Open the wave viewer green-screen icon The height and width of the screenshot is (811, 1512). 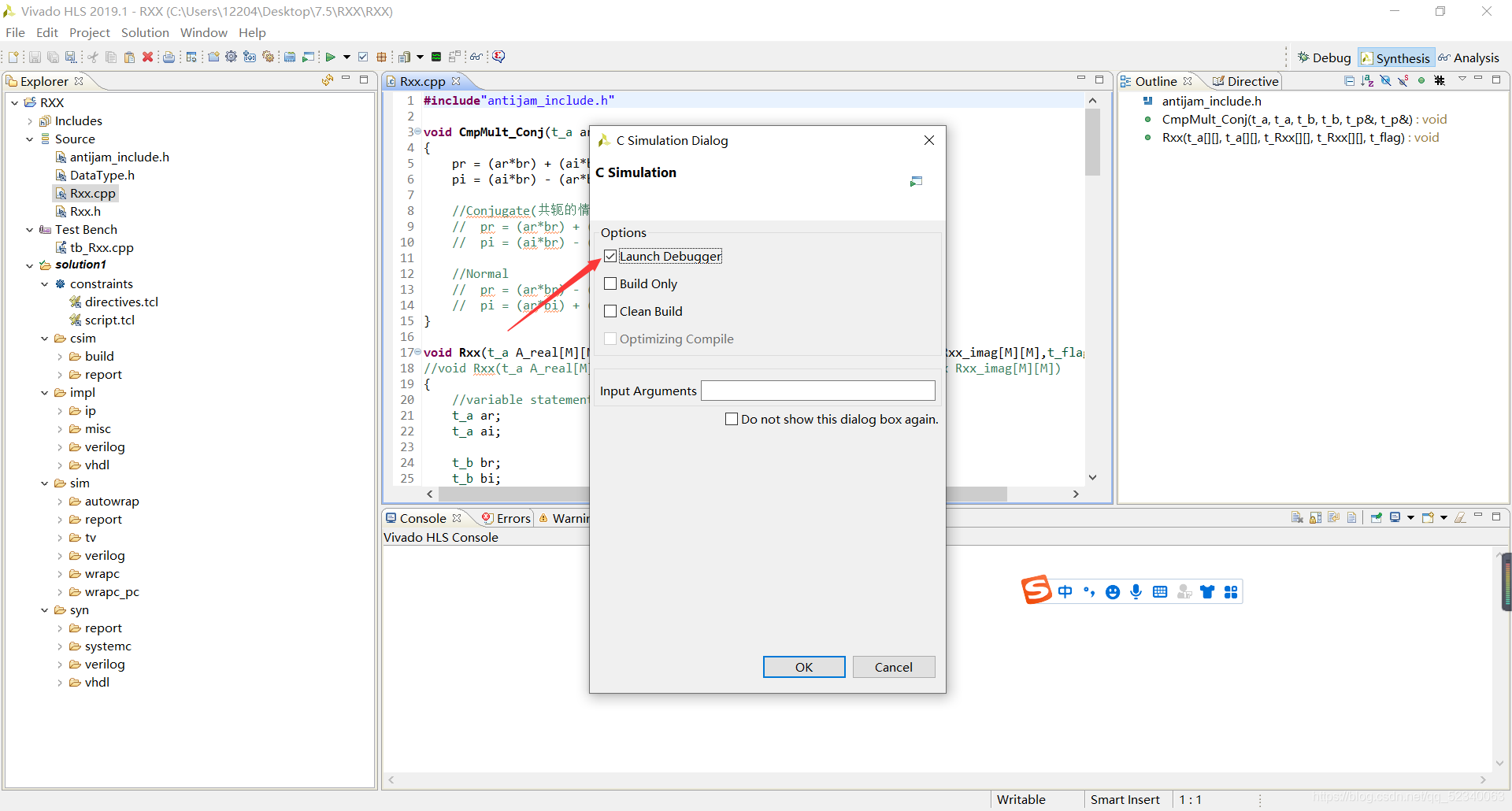coord(435,57)
